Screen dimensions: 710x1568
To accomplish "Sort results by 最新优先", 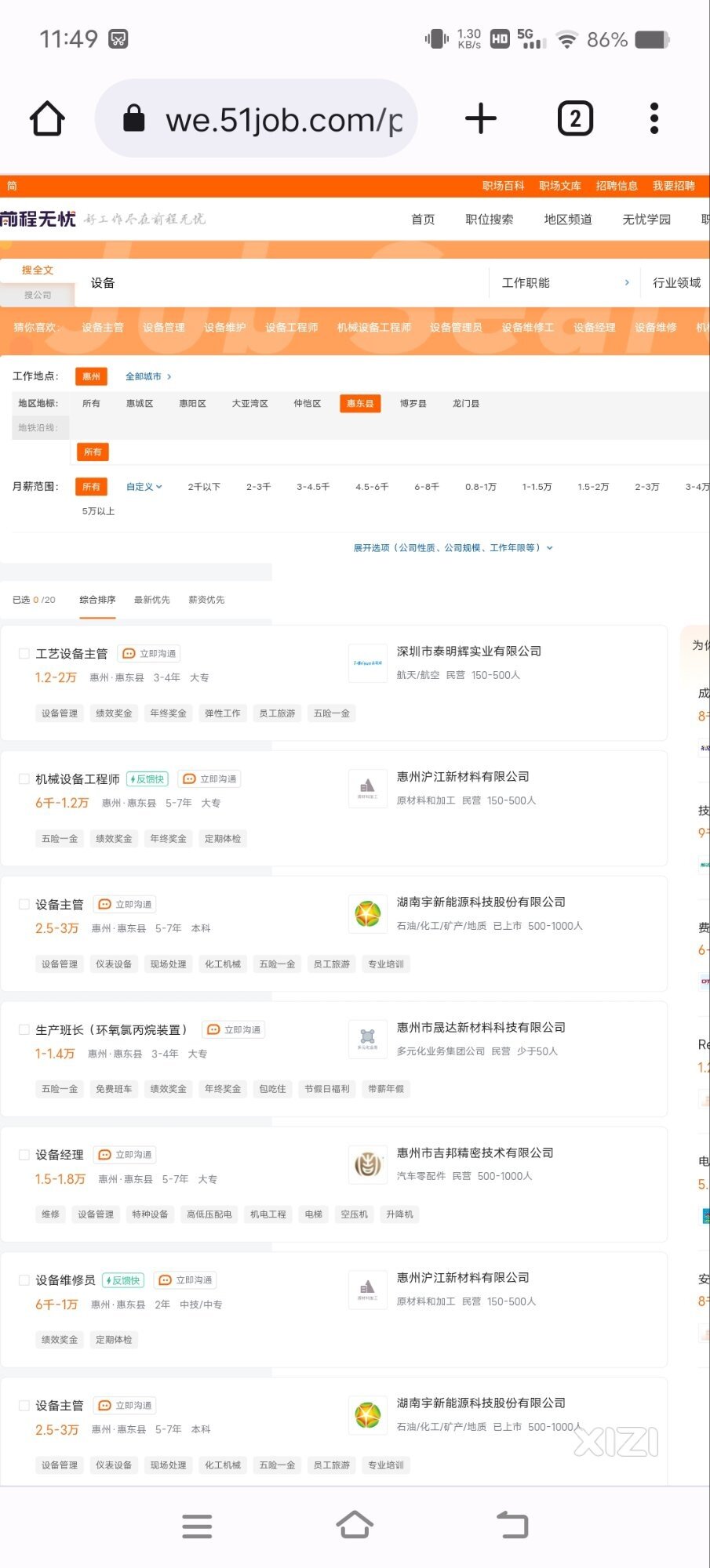I will coord(151,600).
